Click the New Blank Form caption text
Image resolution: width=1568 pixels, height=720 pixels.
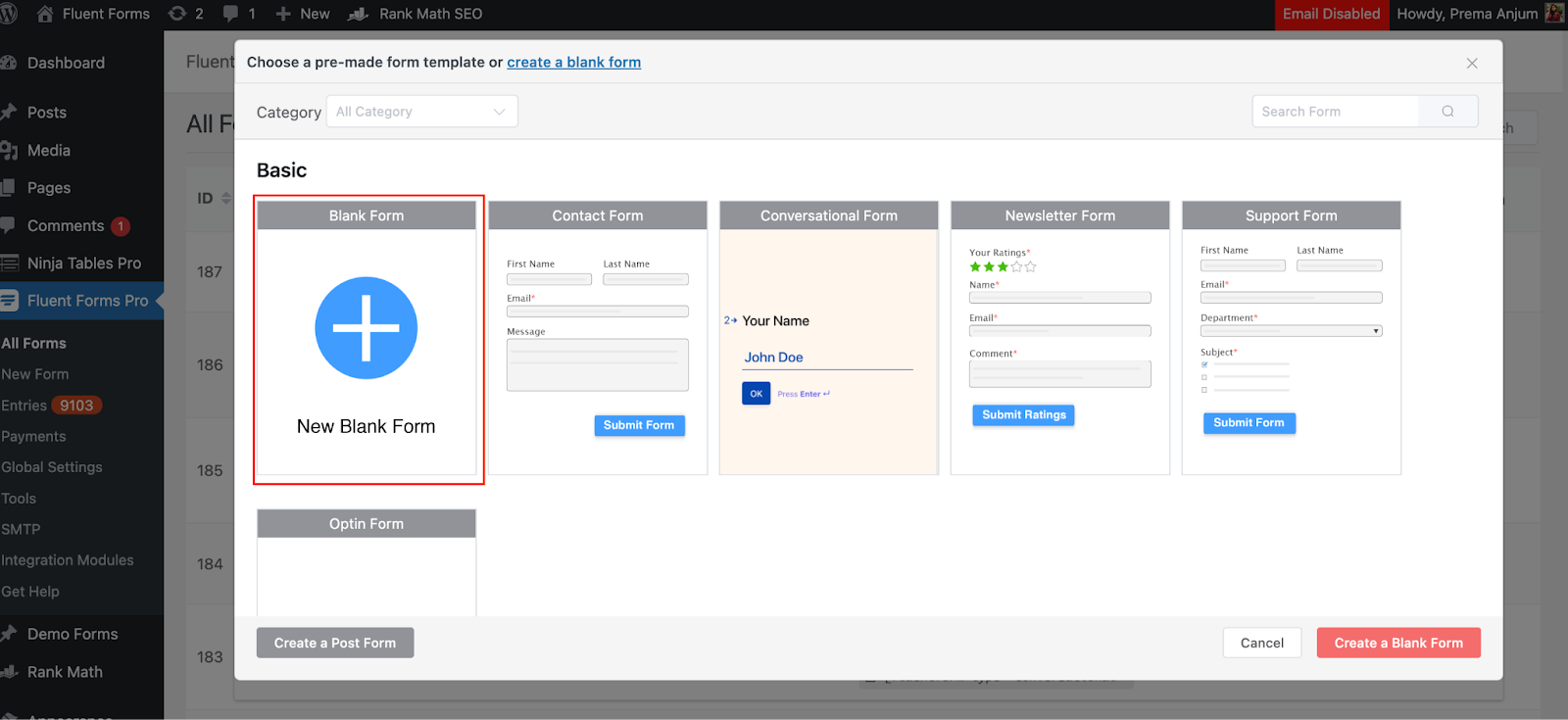click(367, 426)
